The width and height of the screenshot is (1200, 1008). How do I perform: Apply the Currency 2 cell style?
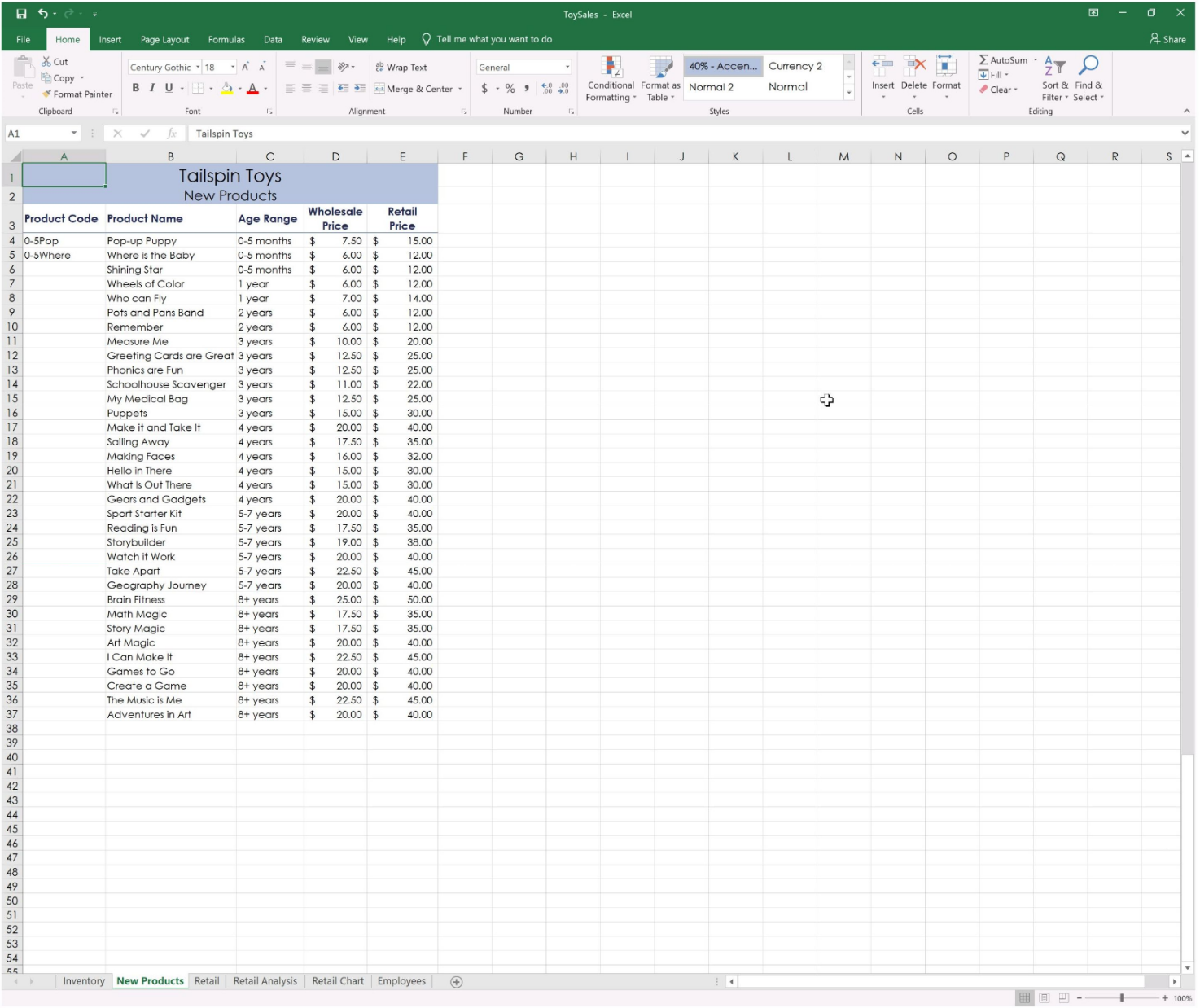[x=795, y=66]
